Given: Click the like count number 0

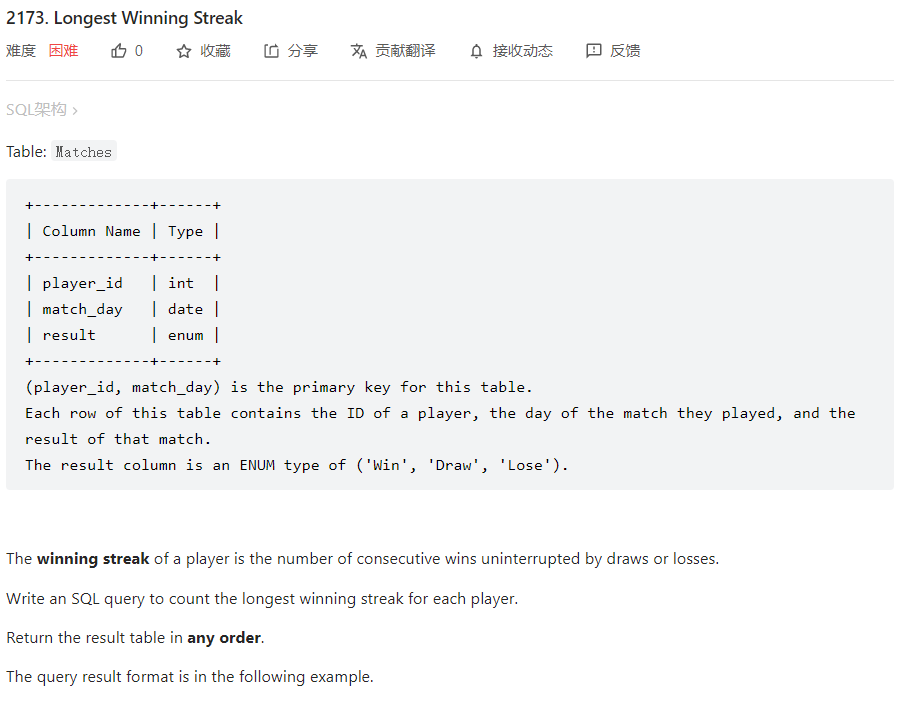Looking at the screenshot, I should coord(139,51).
